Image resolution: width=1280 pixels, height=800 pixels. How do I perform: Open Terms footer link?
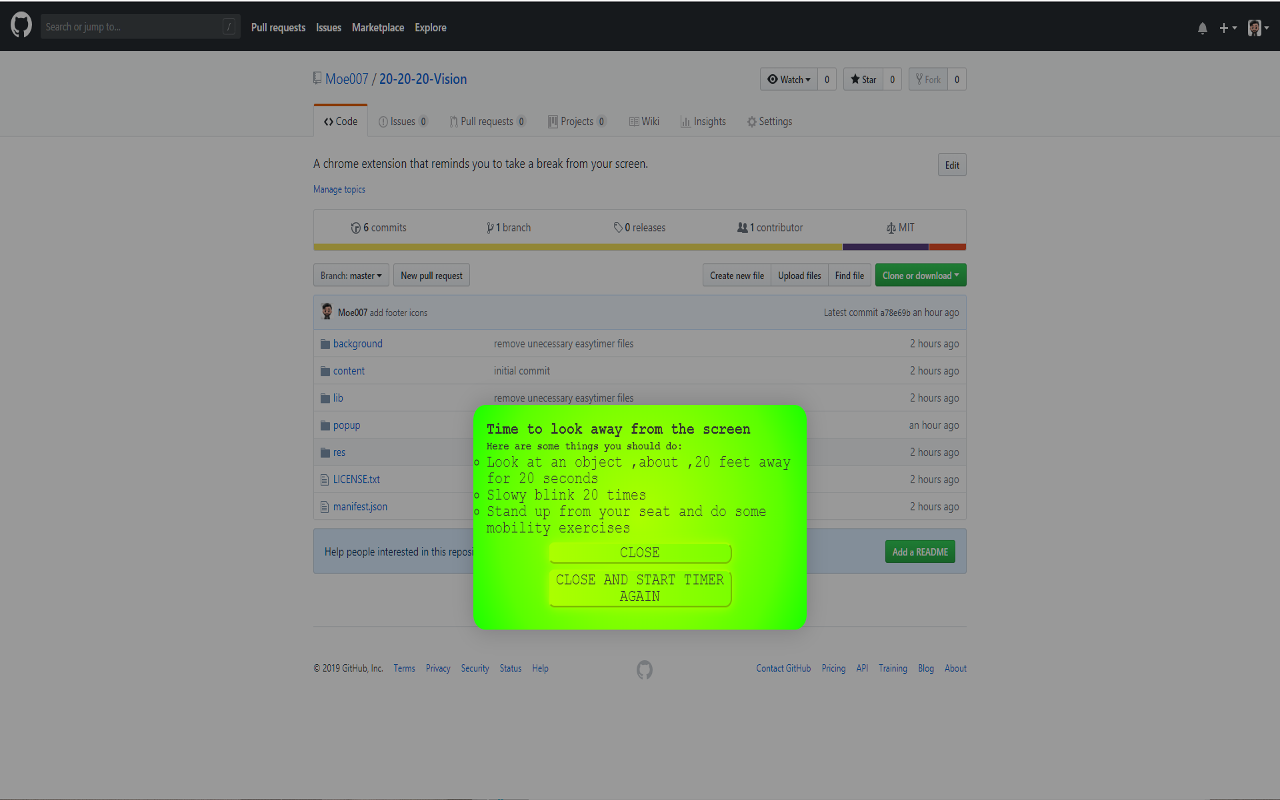tap(404, 668)
